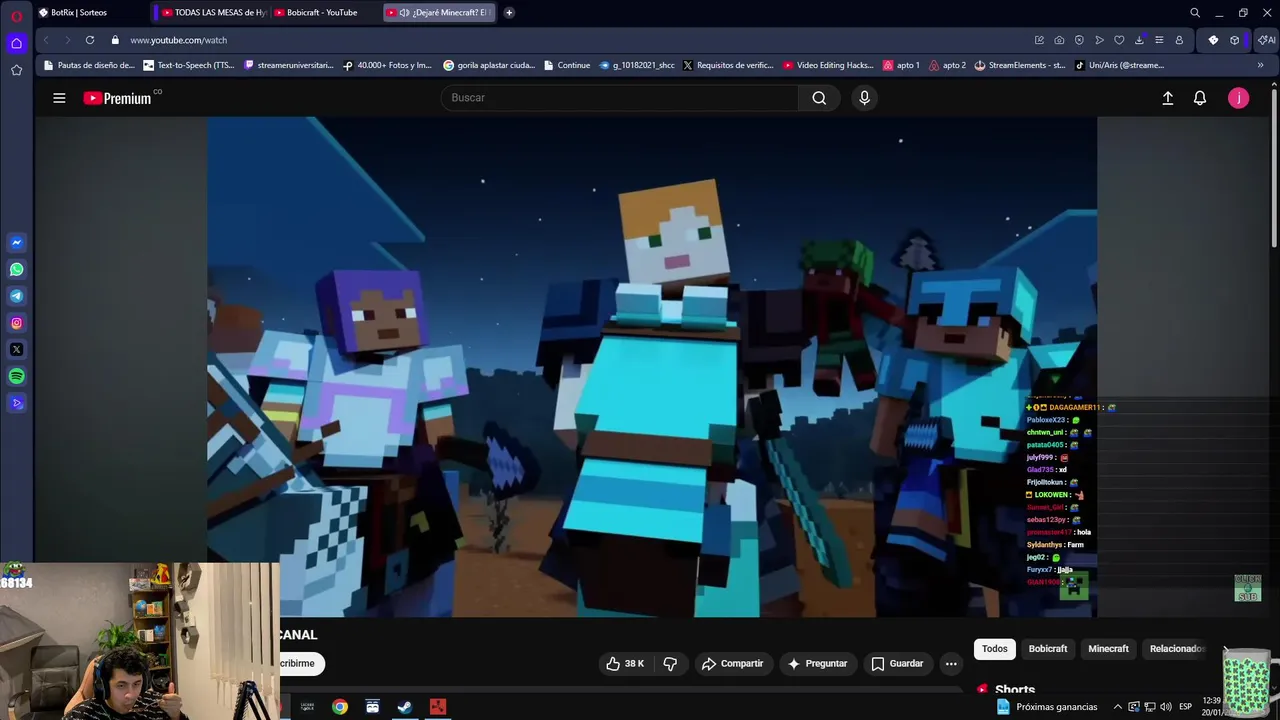Switch to BotRix | Sorteos tab
The image size is (1280, 720).
[x=90, y=13]
